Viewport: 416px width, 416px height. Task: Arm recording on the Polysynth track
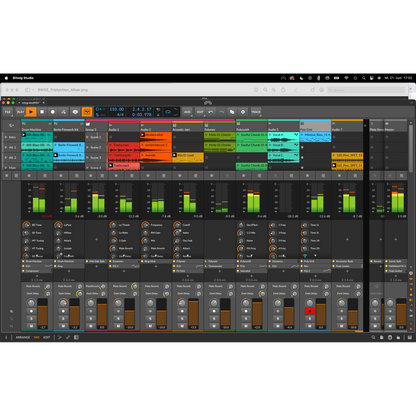click(246, 311)
